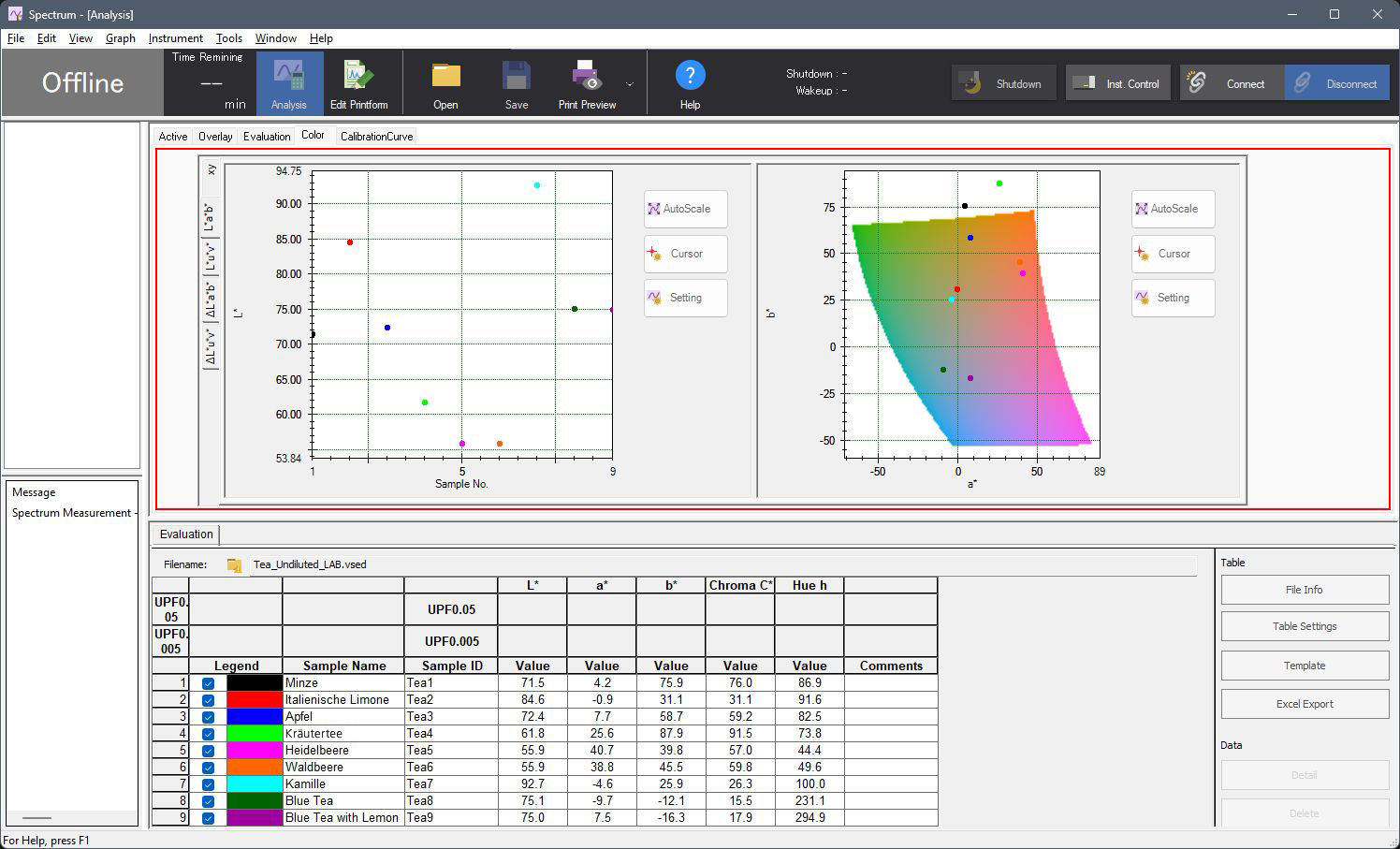1400x849 pixels.
Task: Click the Filename field Tea_Undiluted_LAB.vsed
Action: coord(722,564)
